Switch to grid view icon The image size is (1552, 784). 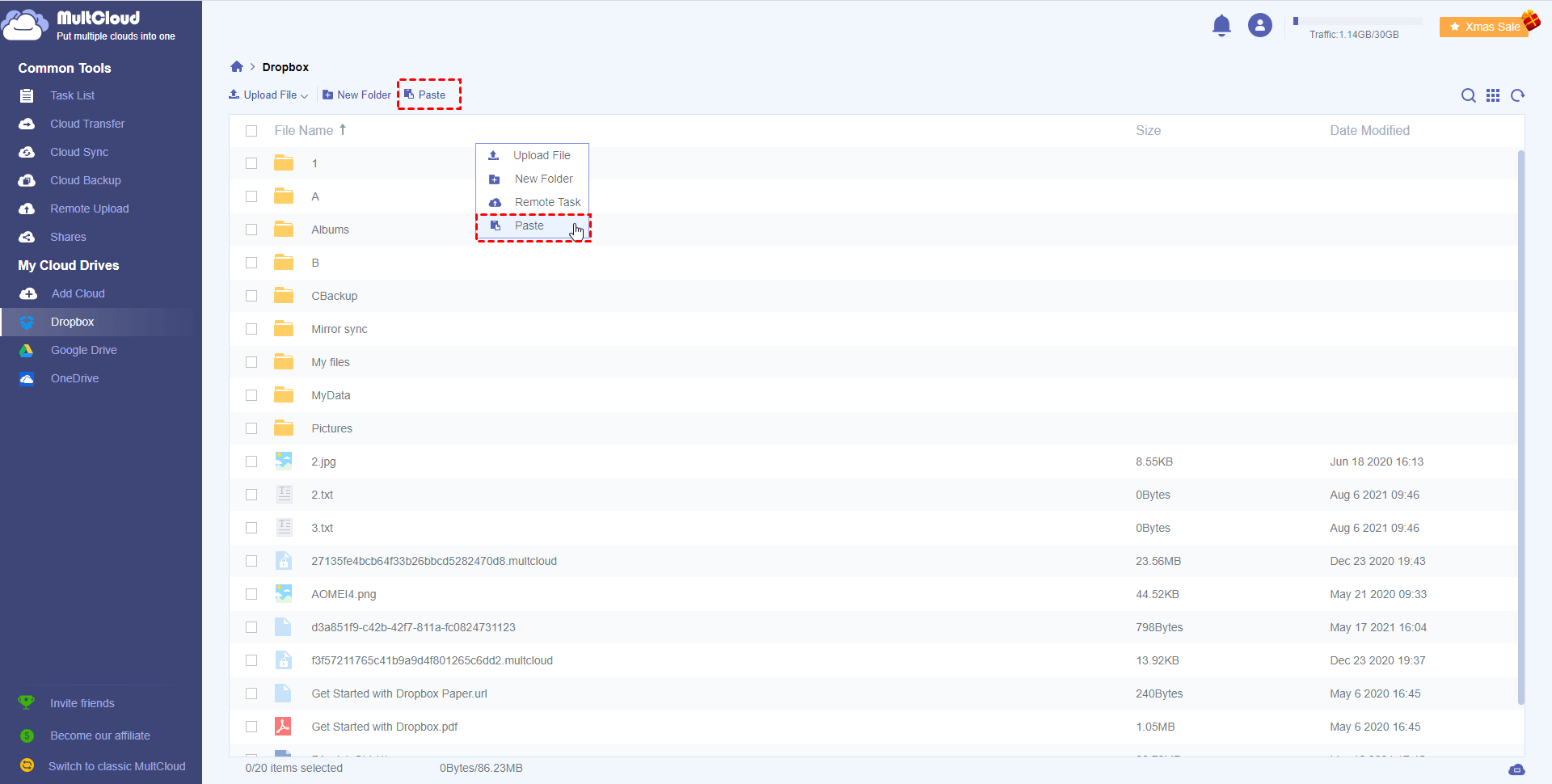tap(1493, 95)
